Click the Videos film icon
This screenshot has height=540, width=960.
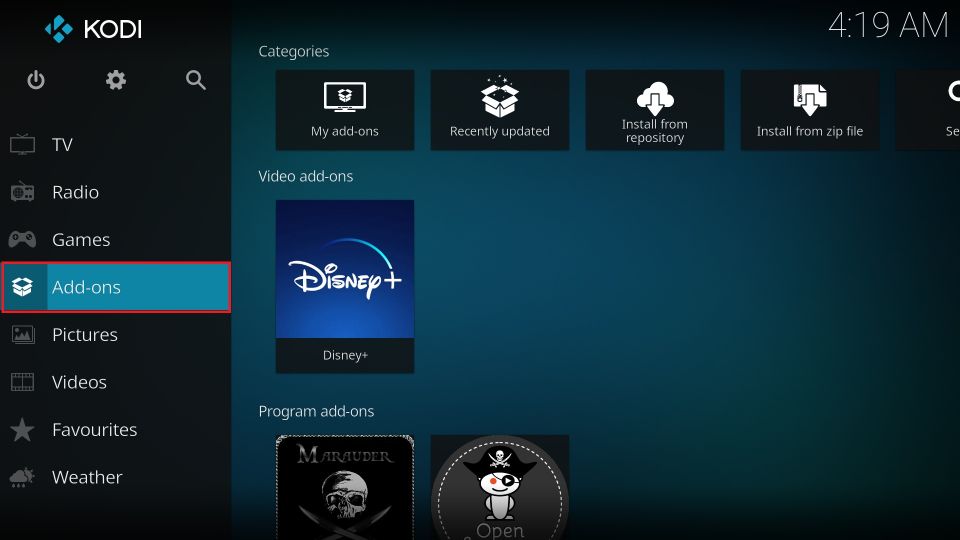click(23, 382)
